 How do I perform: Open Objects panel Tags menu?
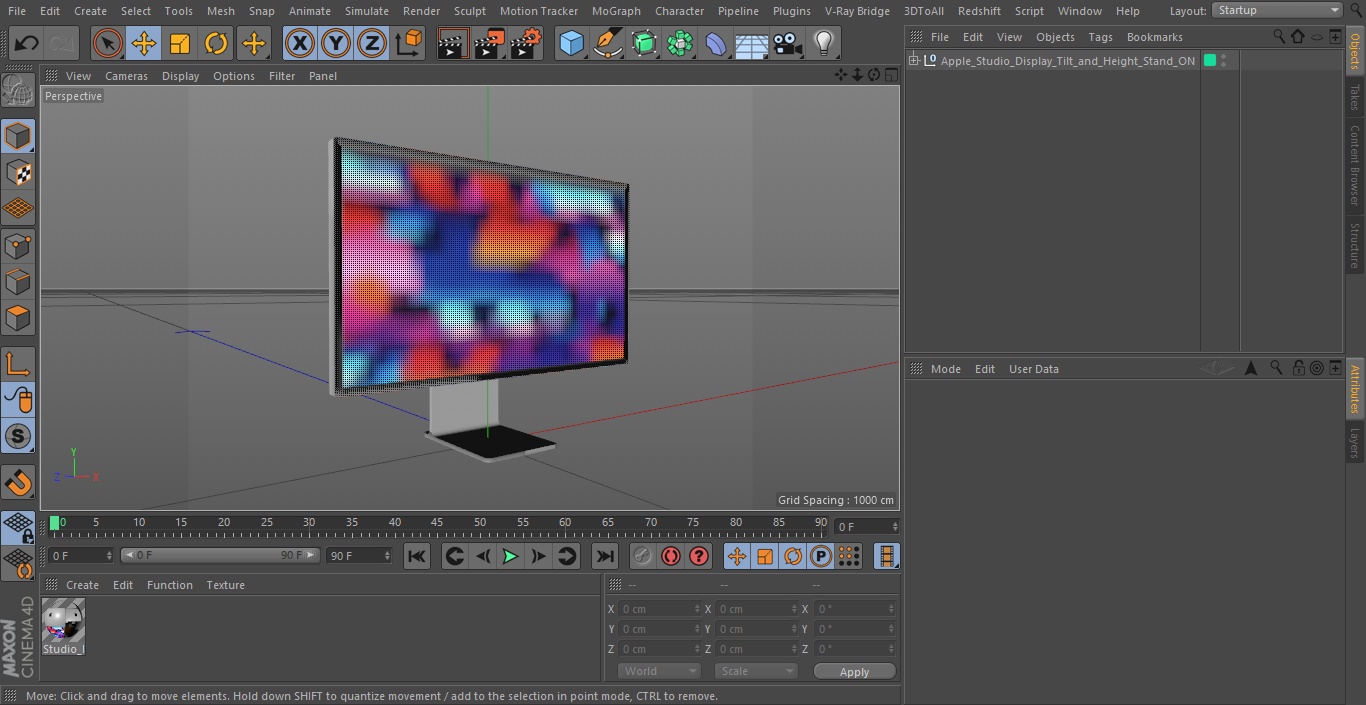coord(1100,37)
